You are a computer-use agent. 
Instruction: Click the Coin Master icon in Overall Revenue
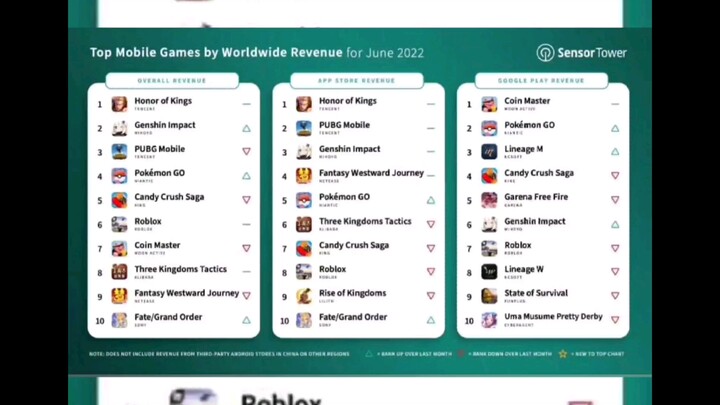119,248
